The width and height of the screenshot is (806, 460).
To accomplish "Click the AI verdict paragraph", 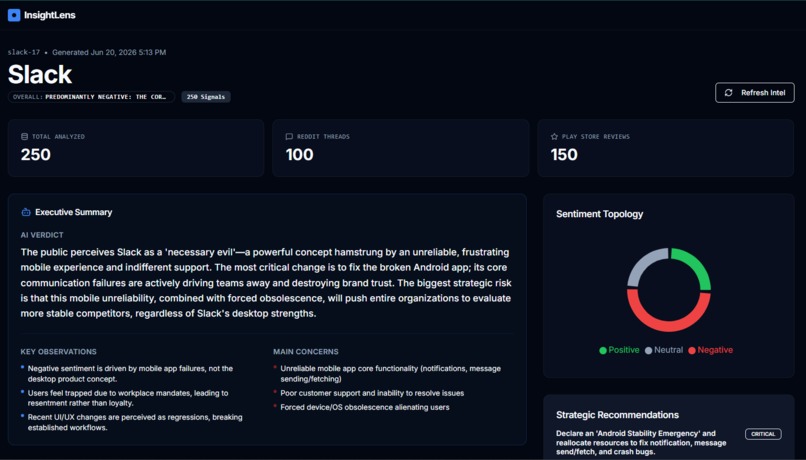I will pos(266,283).
